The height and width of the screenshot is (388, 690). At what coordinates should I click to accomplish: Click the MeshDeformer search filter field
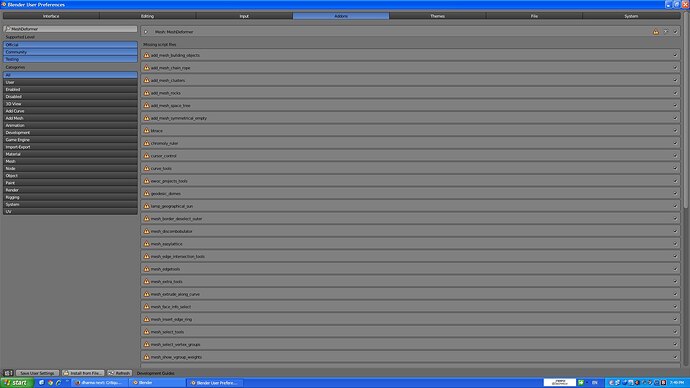click(x=70, y=29)
